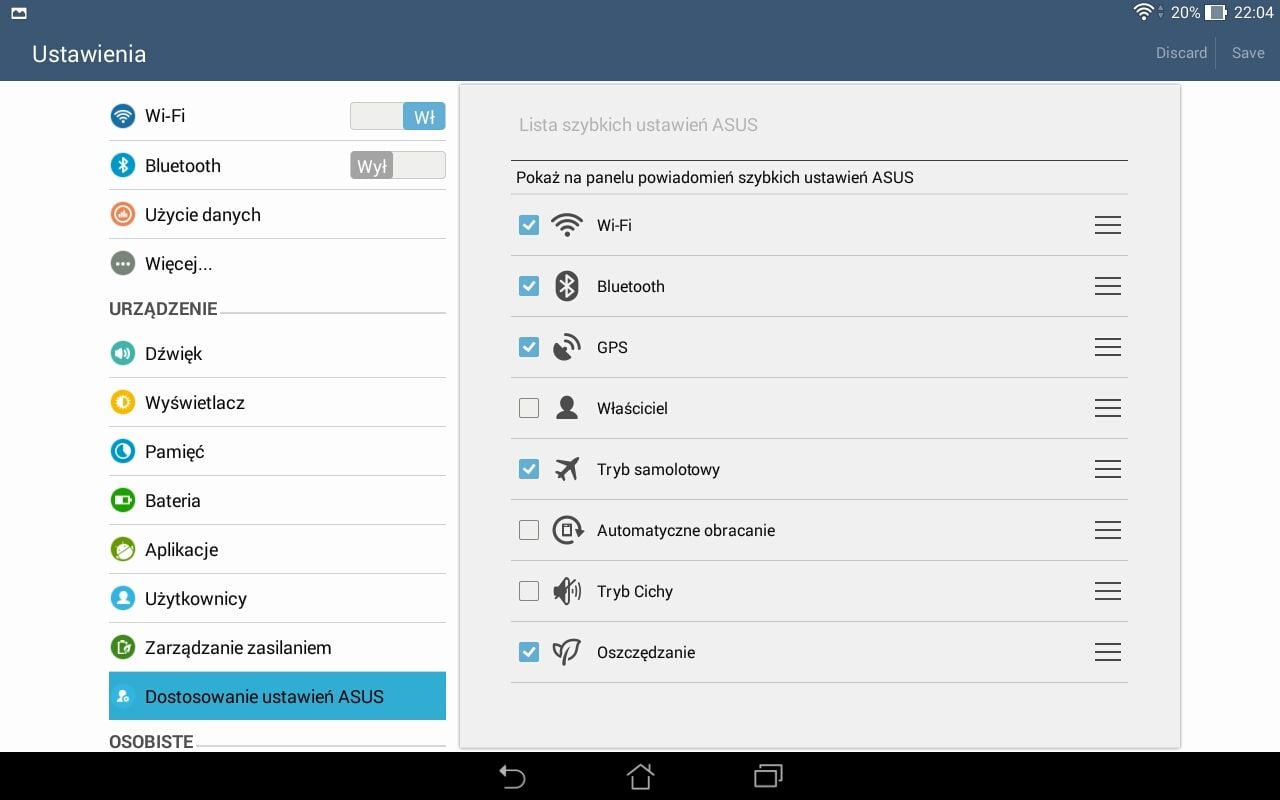
Task: Uncheck the Oszczędzanie checkbox
Action: [x=529, y=652]
